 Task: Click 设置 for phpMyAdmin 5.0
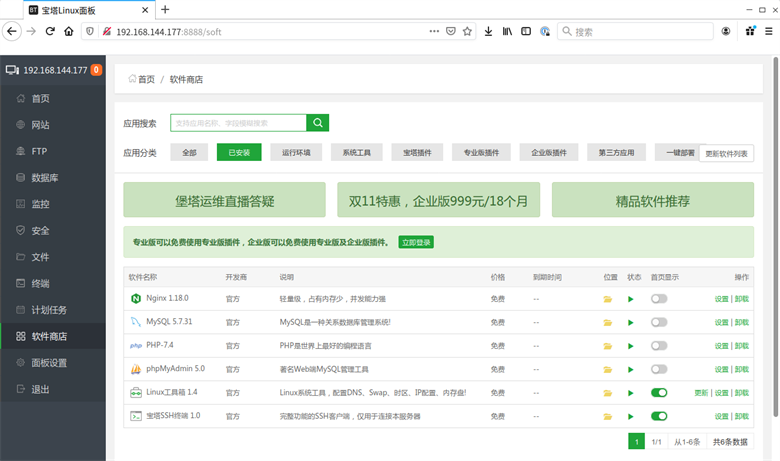pyautogui.click(x=721, y=369)
